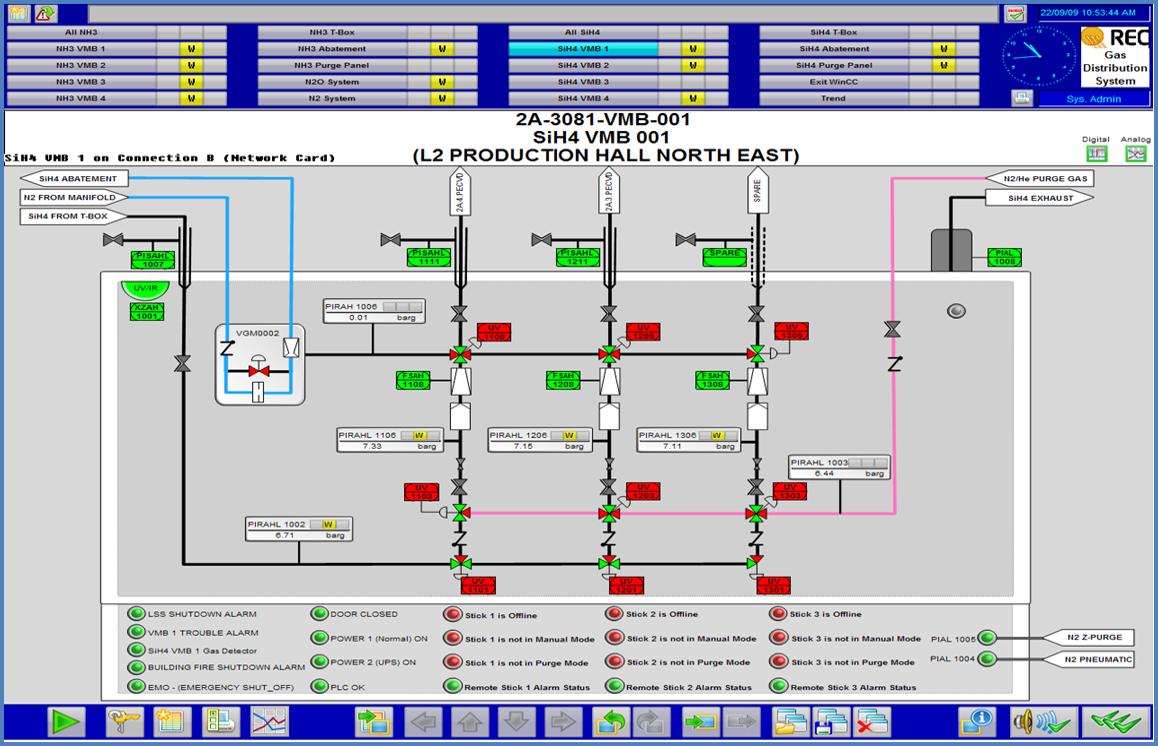
Task: Click the LSS SHUTDOWN ALARM status text
Action: point(202,614)
